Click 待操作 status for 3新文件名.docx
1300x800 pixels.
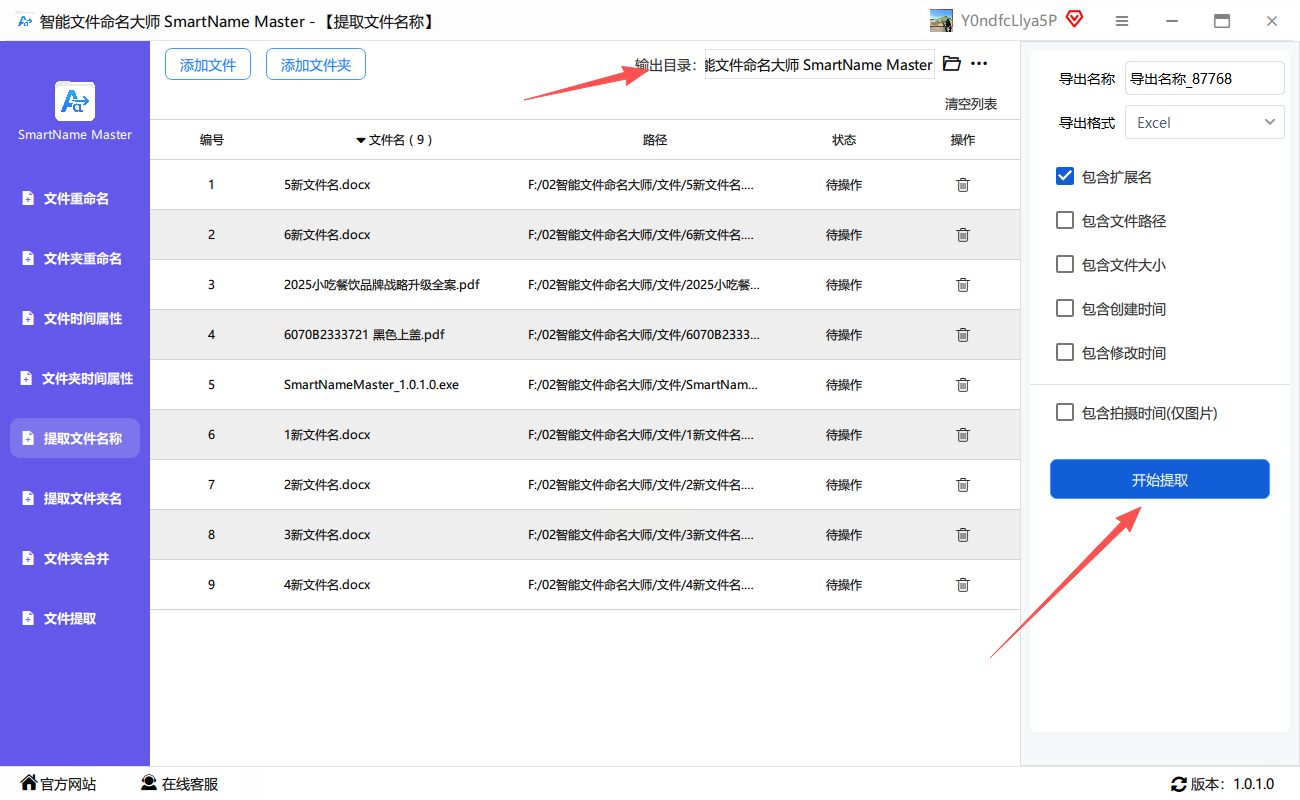tap(844, 535)
